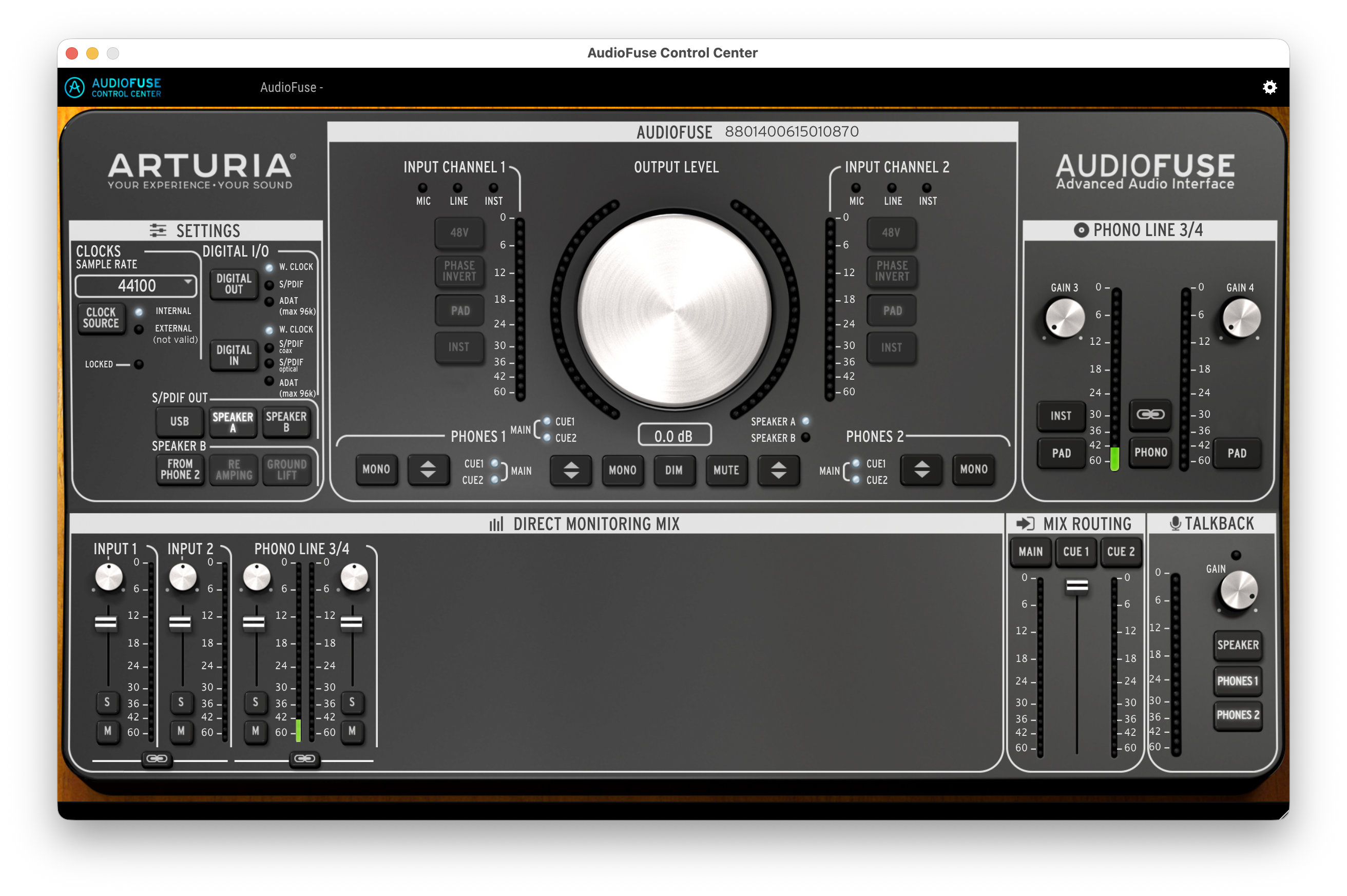Open the sample rate dropdown showing 44100
Screen dimensions: 1347x896
coord(136,285)
